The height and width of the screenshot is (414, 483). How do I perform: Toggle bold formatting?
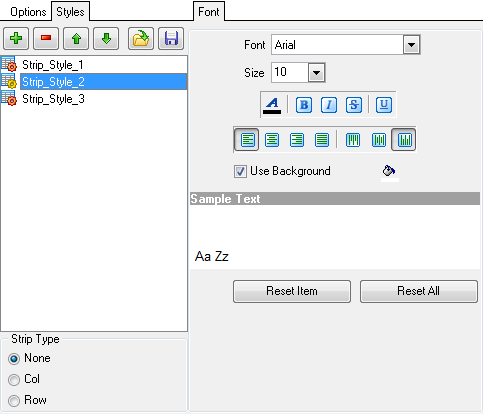coord(304,105)
